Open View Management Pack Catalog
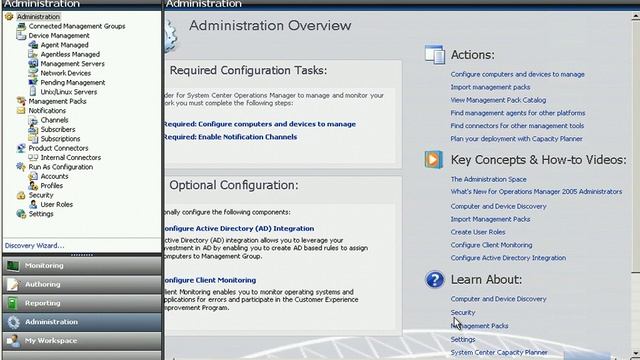The image size is (640, 360). click(498, 100)
